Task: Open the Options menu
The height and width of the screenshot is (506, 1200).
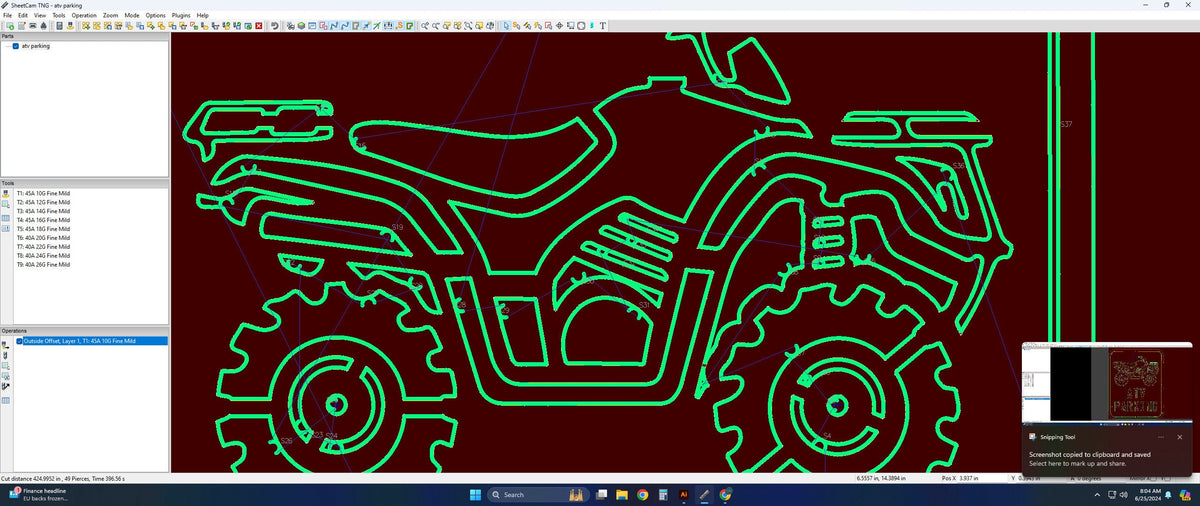Action: (155, 16)
